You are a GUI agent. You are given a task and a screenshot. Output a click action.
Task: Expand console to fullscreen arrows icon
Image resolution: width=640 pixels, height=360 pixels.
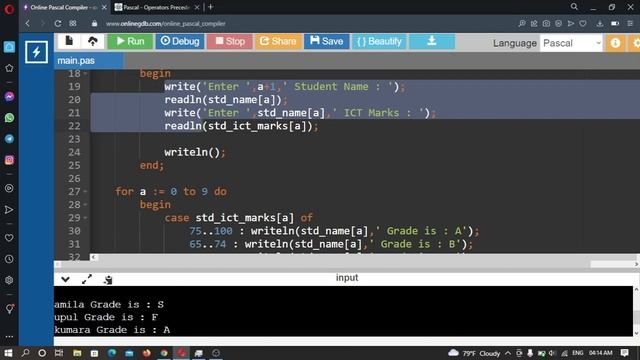click(x=87, y=280)
